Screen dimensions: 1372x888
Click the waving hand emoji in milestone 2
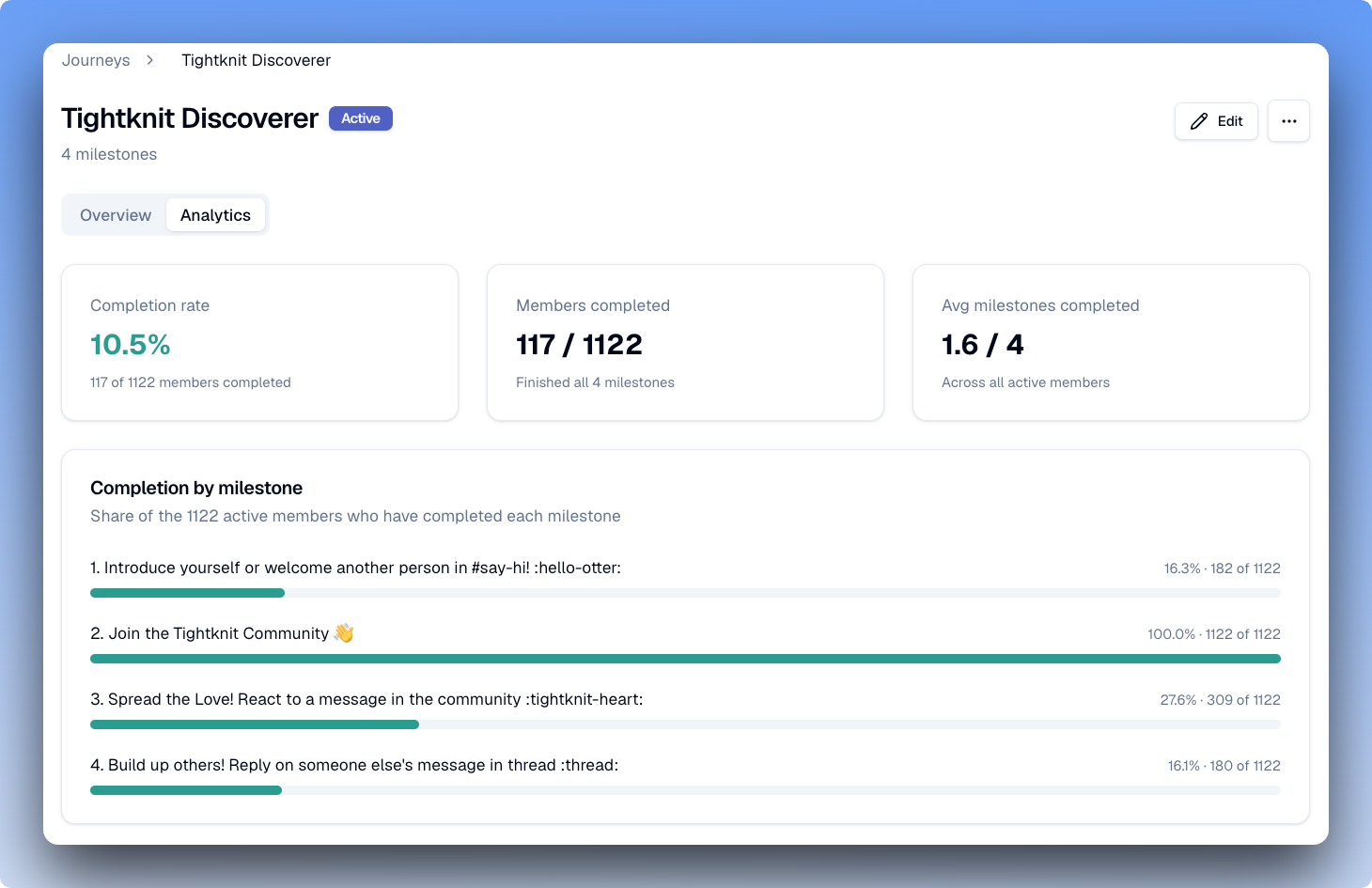[x=344, y=633]
